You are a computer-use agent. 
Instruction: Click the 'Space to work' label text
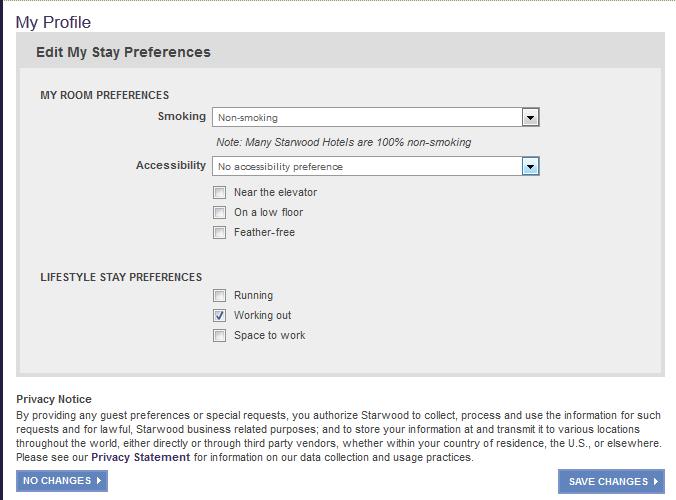pos(269,335)
